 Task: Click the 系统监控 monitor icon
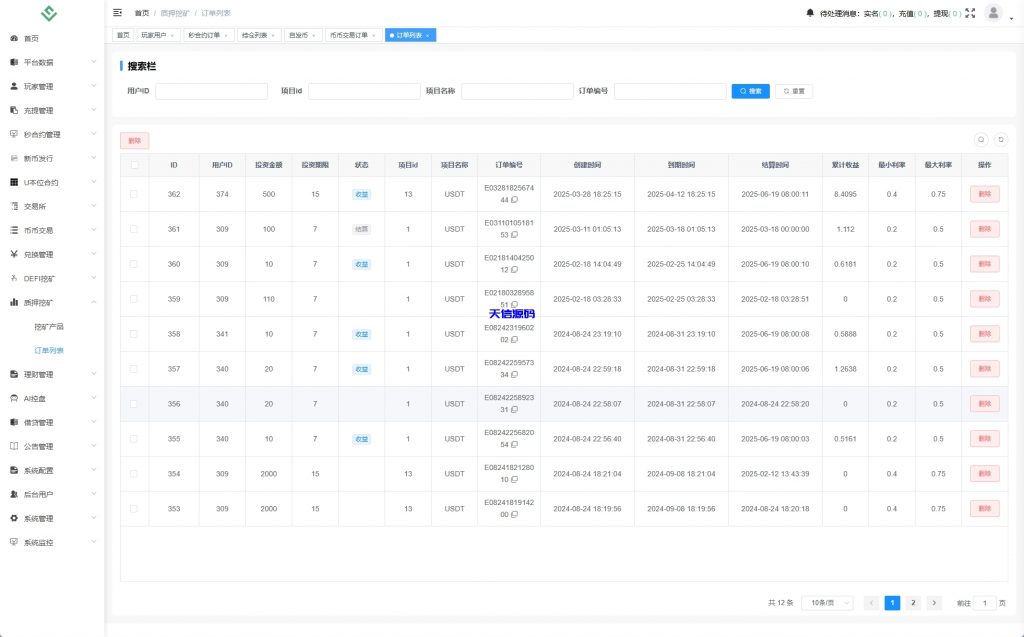[14, 542]
